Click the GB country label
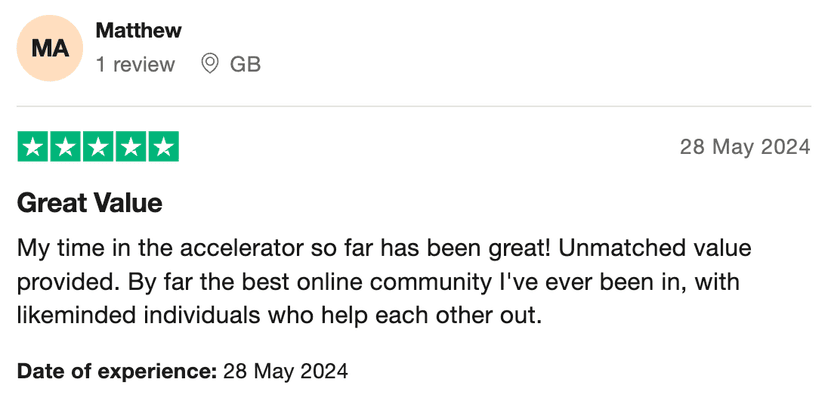The width and height of the screenshot is (828, 400). 245,65
